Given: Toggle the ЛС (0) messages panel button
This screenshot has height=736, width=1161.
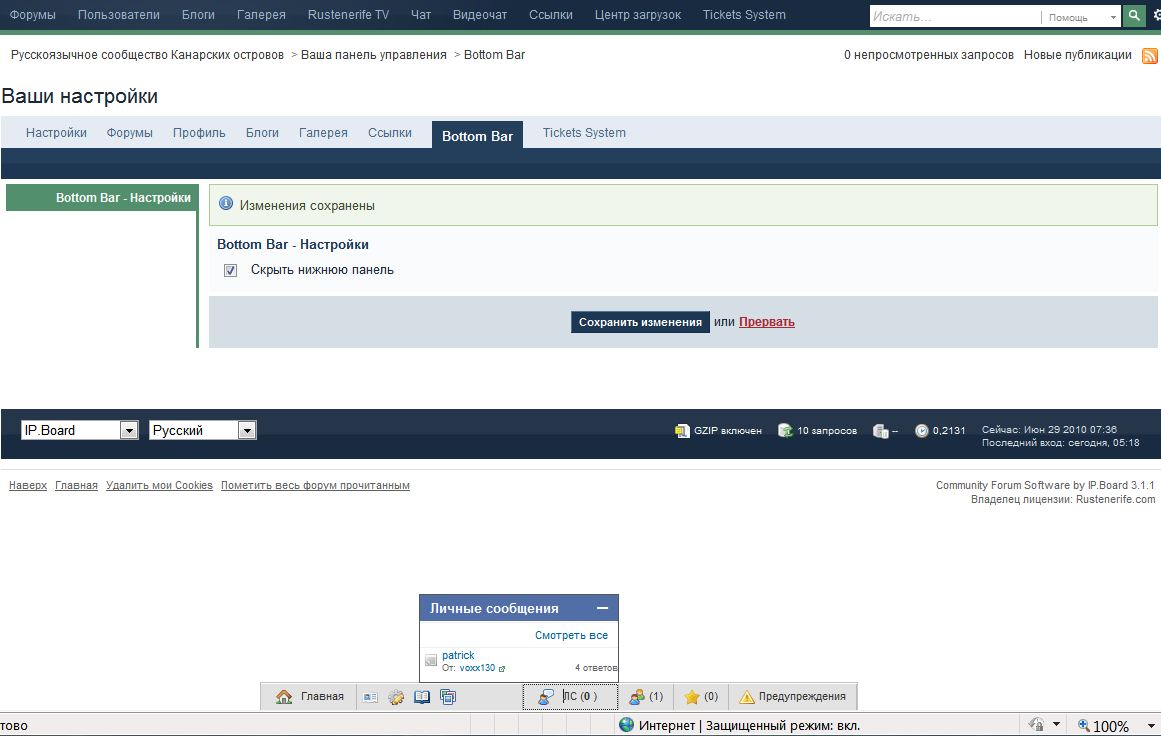Looking at the screenshot, I should 569,697.
